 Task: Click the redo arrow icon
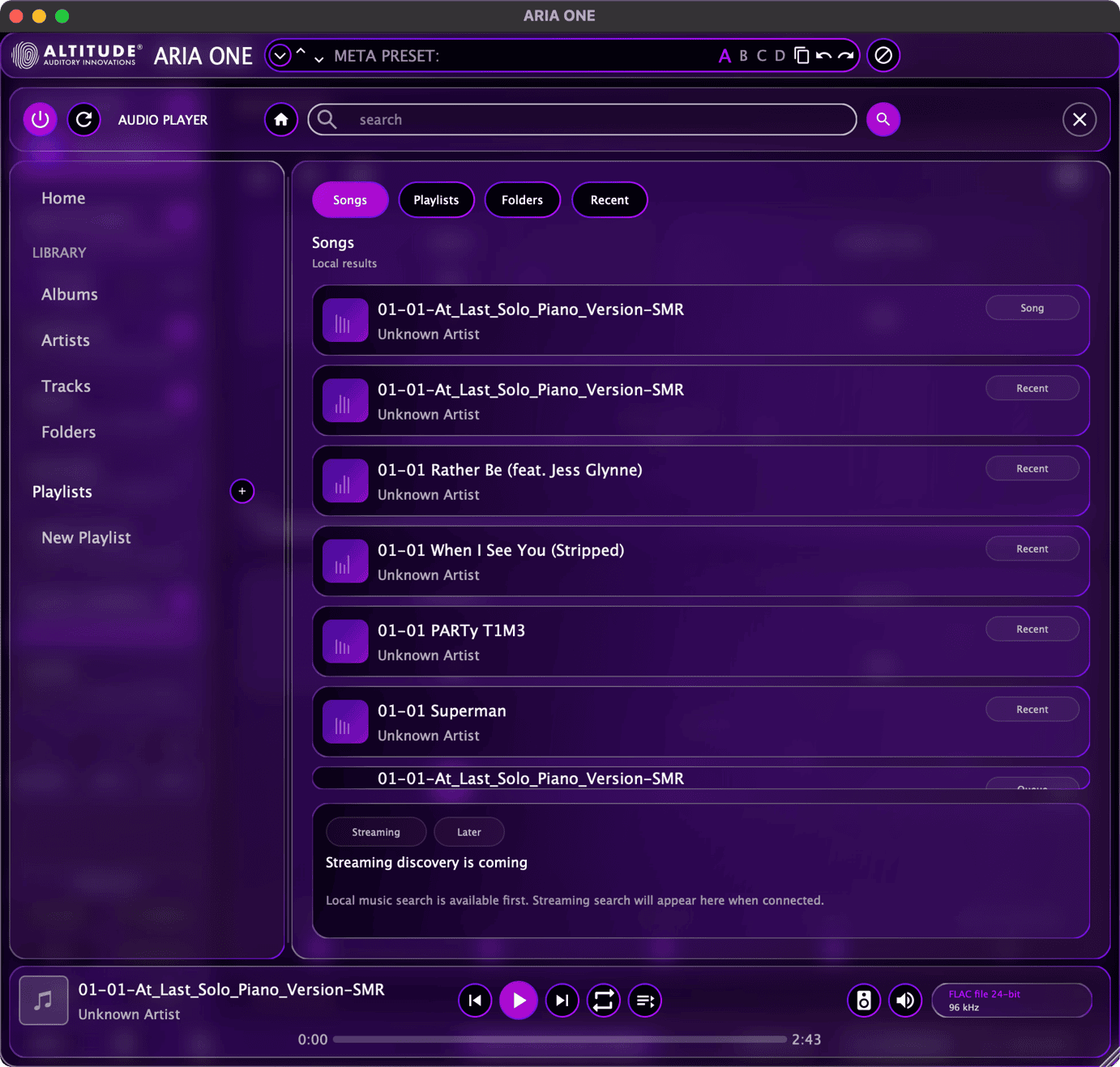(x=845, y=56)
